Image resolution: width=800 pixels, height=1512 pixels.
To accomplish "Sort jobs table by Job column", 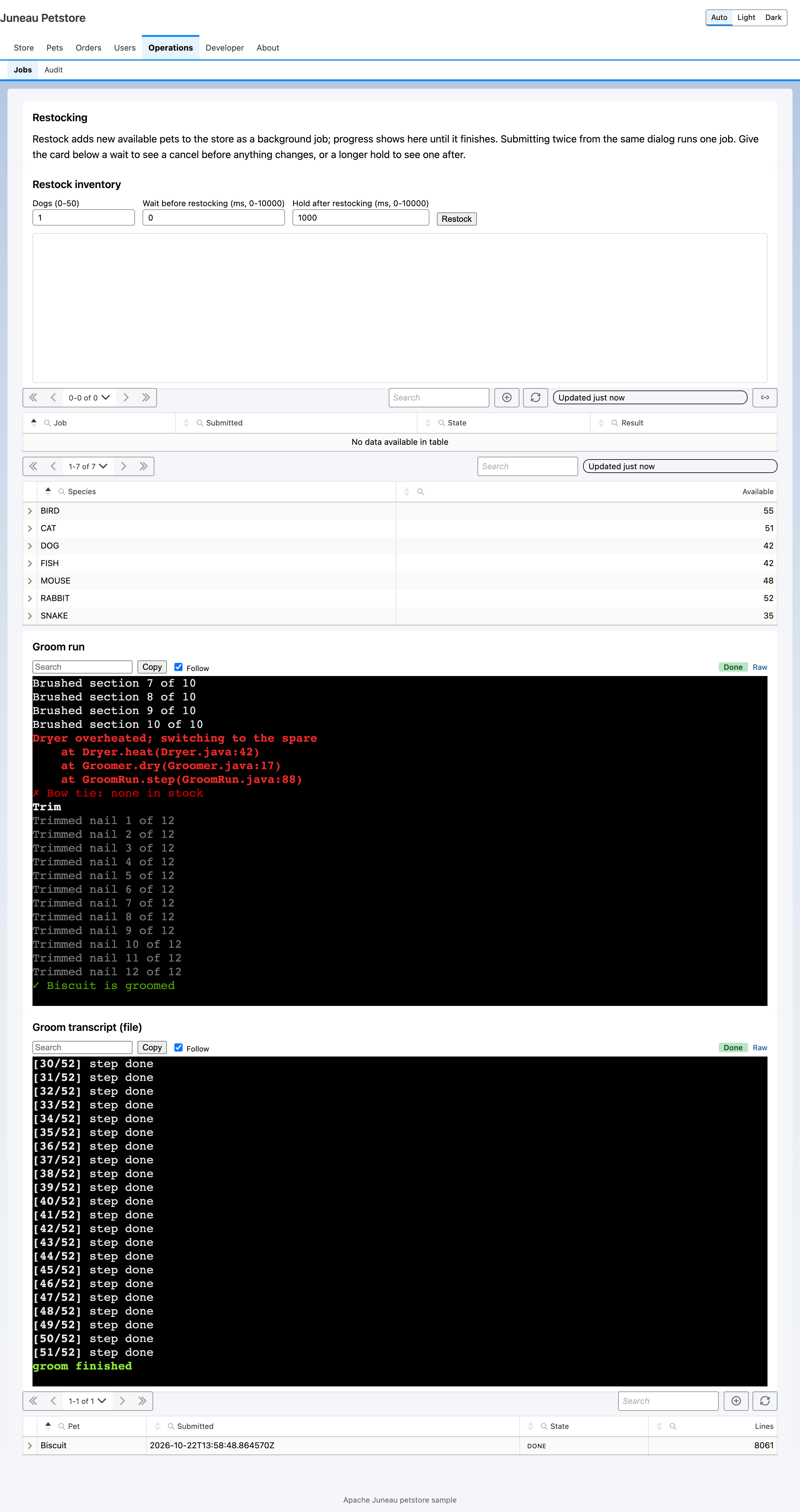I will coord(33,422).
